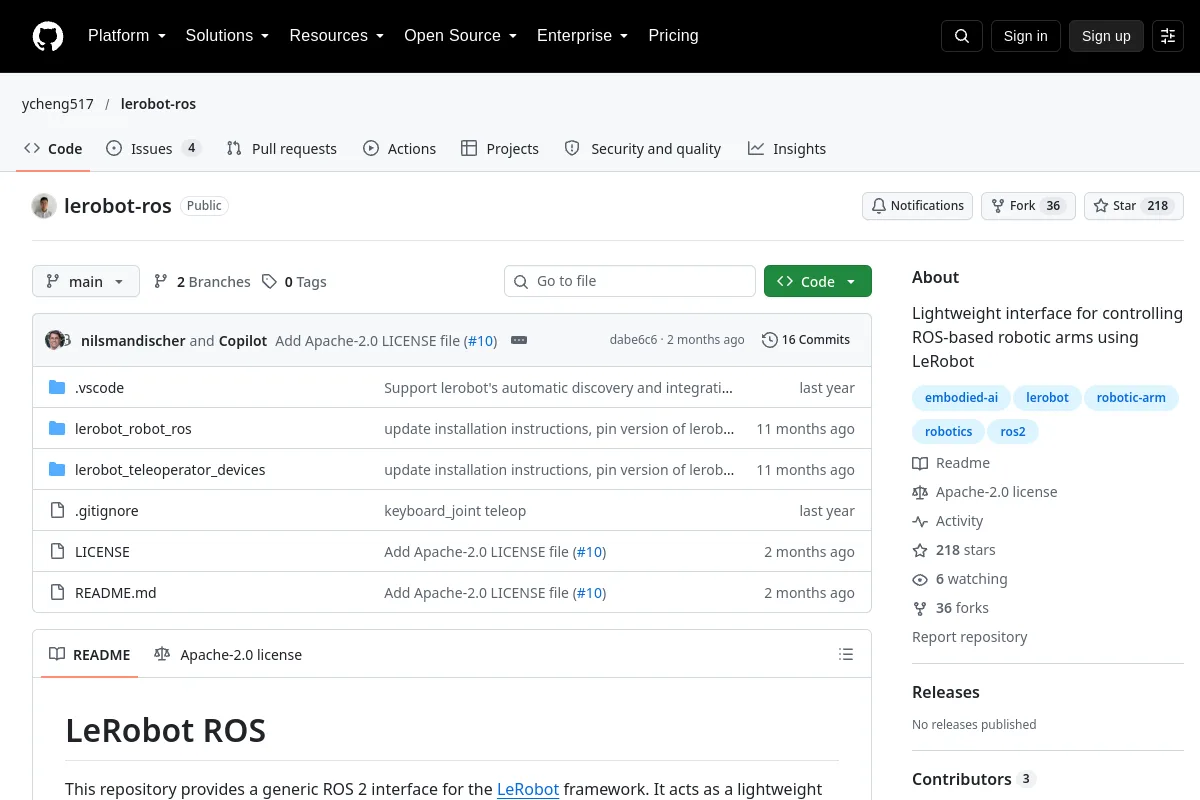Open commit hash dabe6c6
The height and width of the screenshot is (800, 1200).
(633, 340)
